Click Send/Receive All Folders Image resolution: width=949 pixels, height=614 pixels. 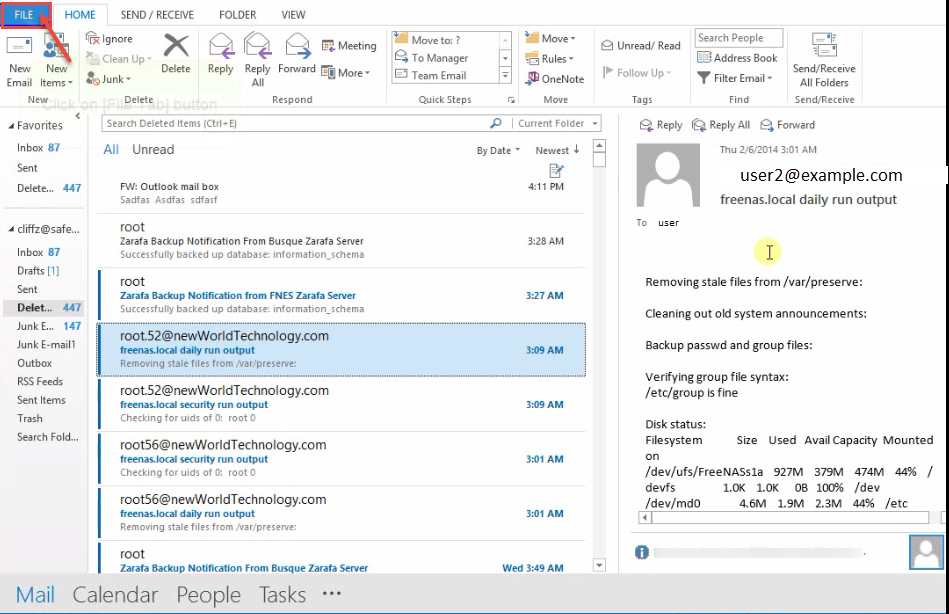coord(824,61)
